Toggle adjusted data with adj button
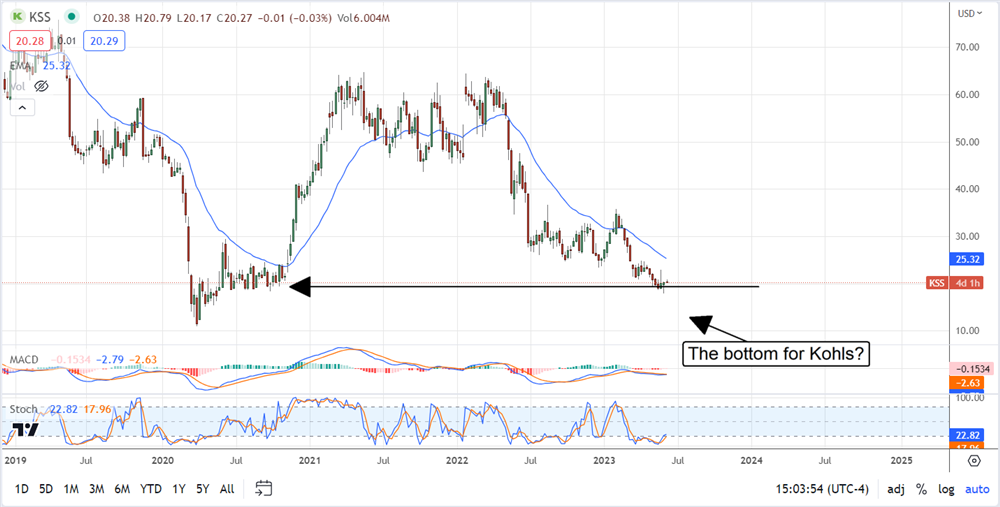 (x=894, y=489)
